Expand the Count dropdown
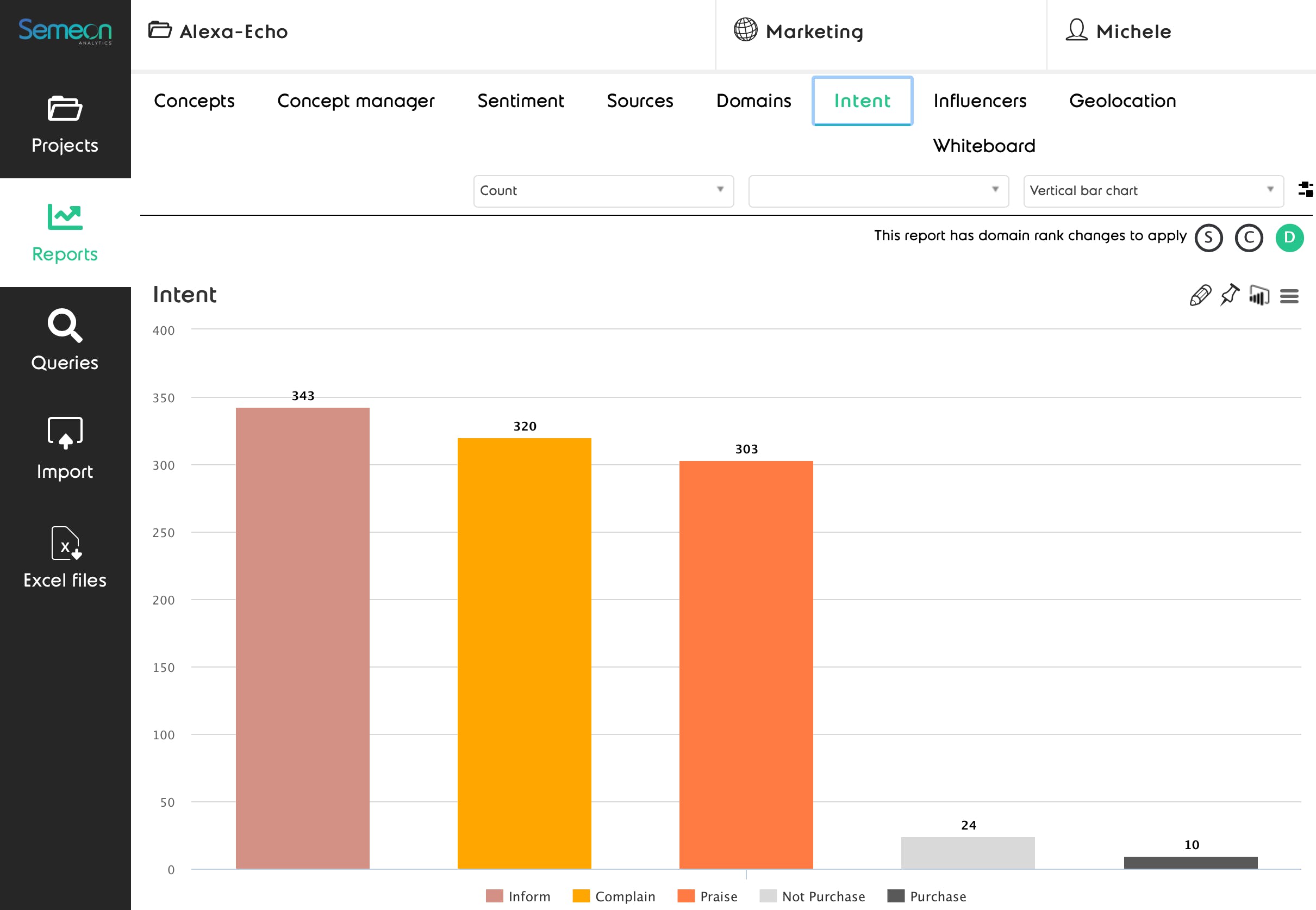 [603, 191]
